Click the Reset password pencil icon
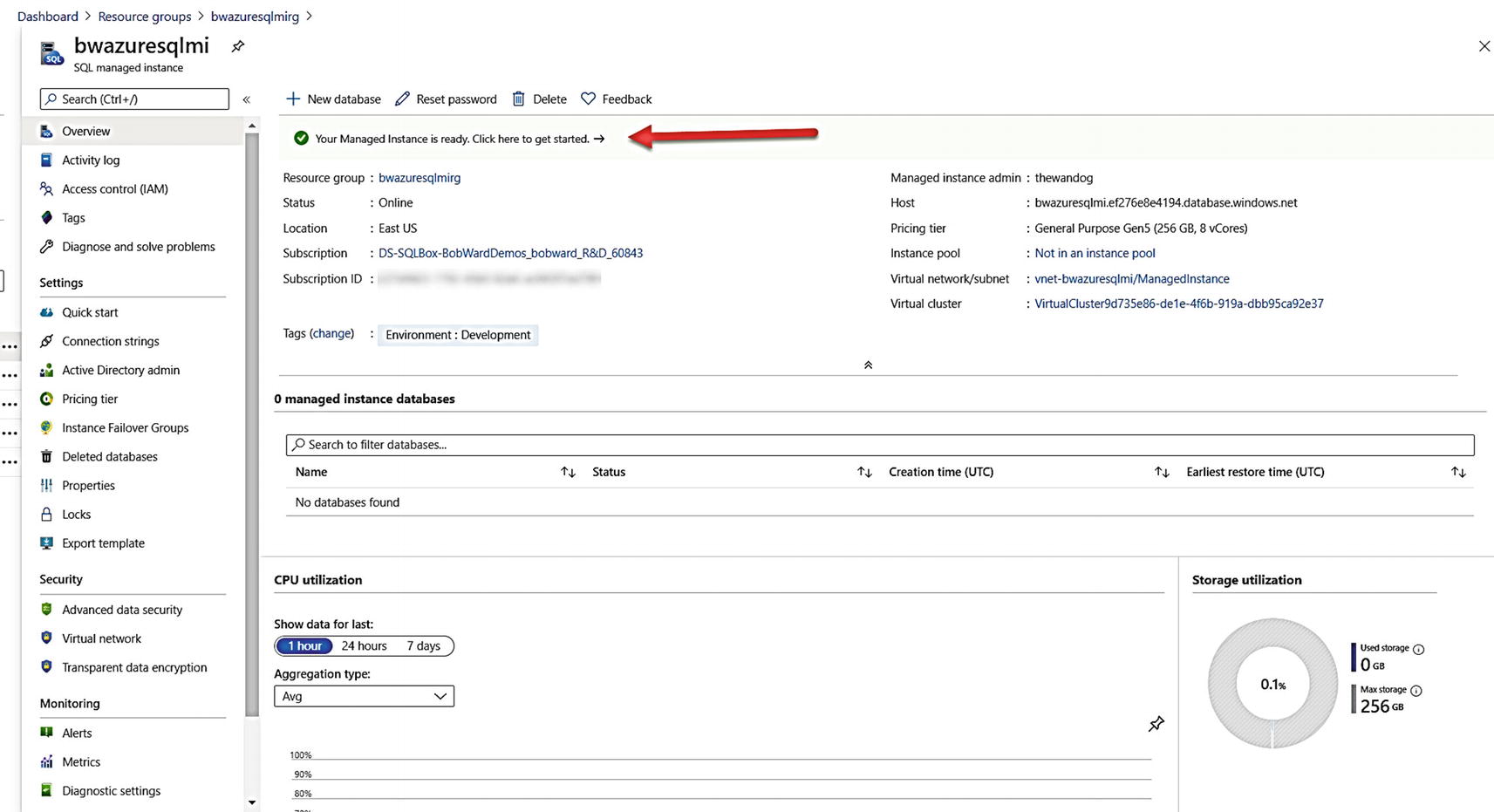 402,99
